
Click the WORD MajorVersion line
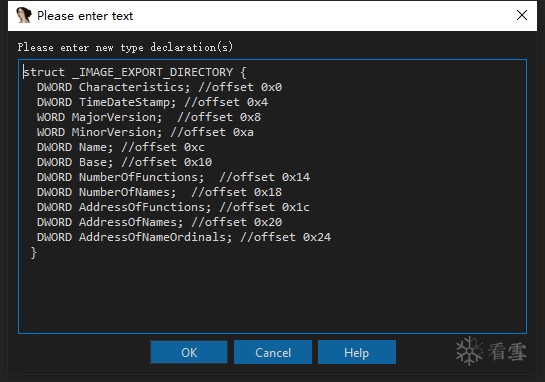pyautogui.click(x=149, y=117)
